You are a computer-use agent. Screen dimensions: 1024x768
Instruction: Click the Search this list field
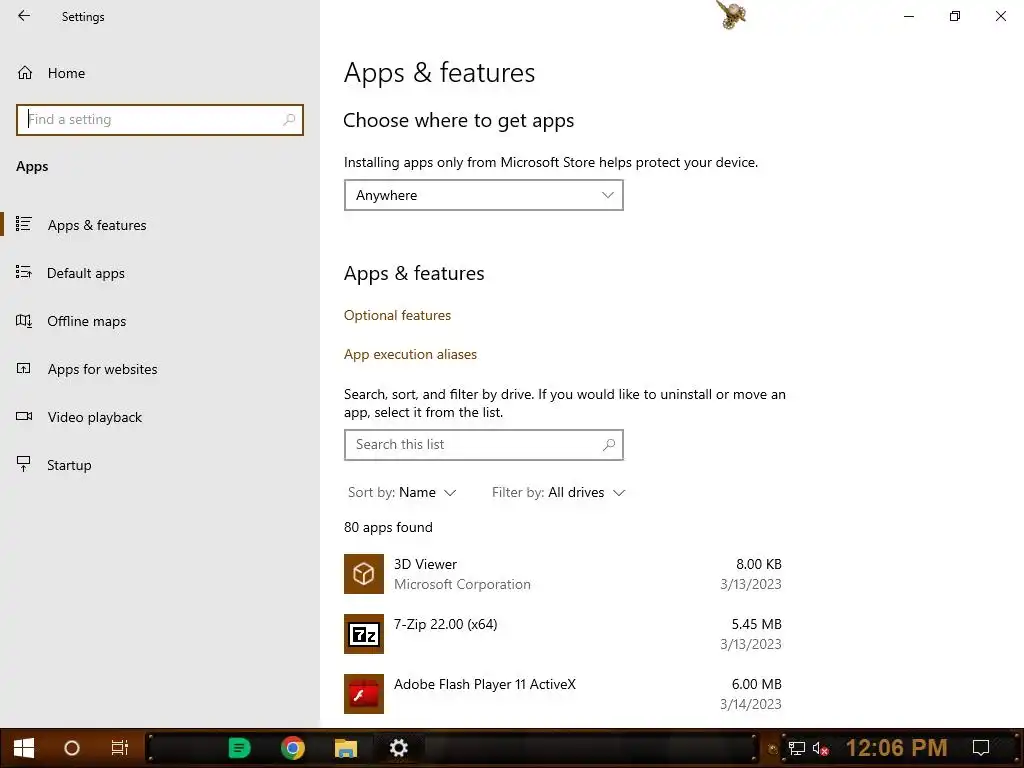tap(483, 445)
